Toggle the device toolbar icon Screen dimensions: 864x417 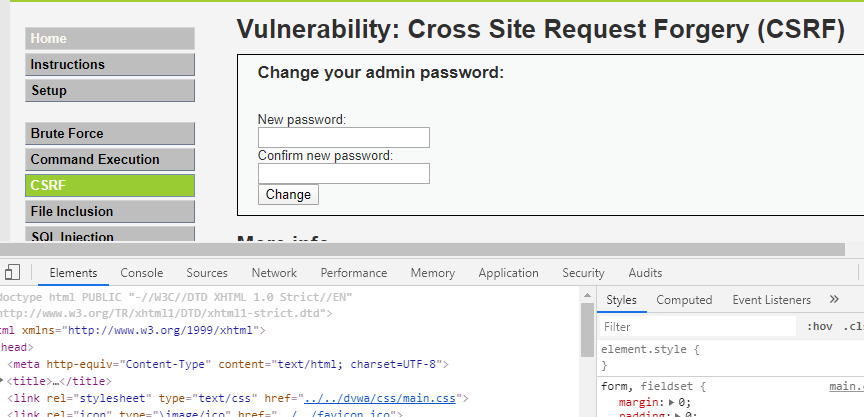point(12,273)
